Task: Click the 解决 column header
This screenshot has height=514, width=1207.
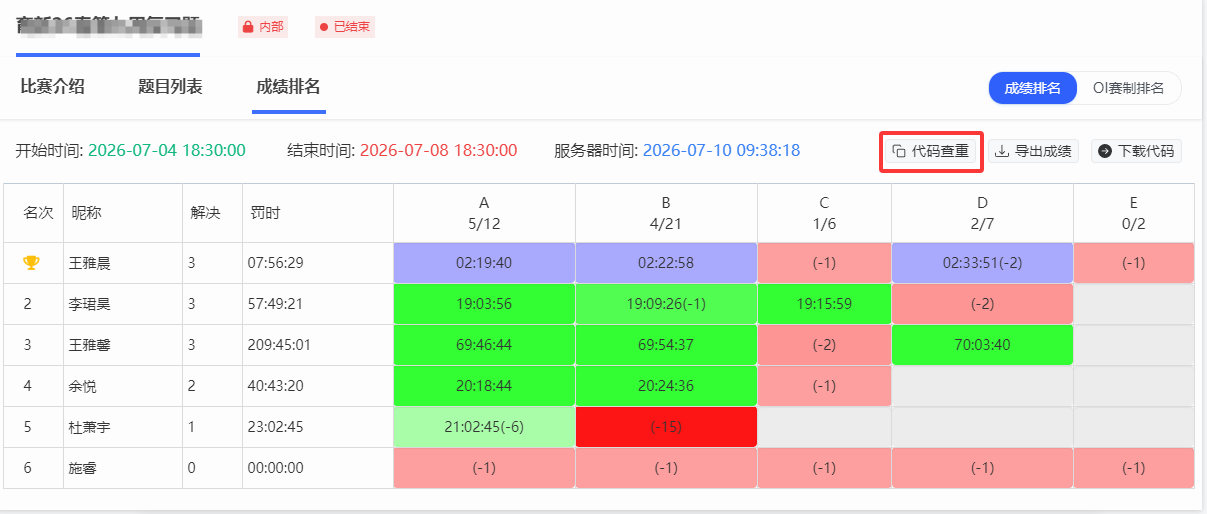Action: click(206, 213)
